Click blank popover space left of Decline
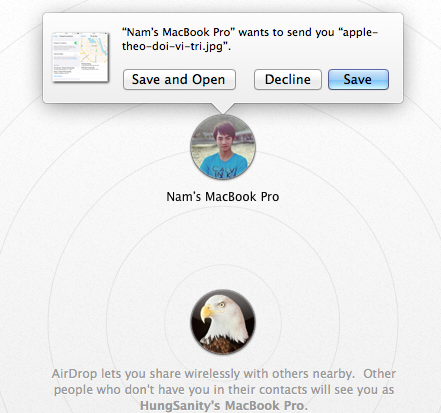 pyautogui.click(x=245, y=80)
